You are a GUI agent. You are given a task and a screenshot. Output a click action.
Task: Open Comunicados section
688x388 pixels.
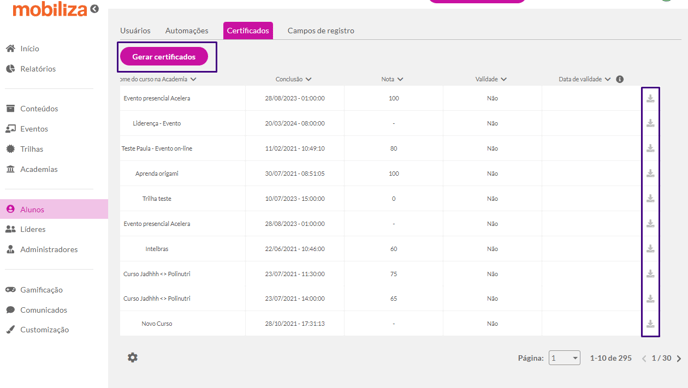43,310
